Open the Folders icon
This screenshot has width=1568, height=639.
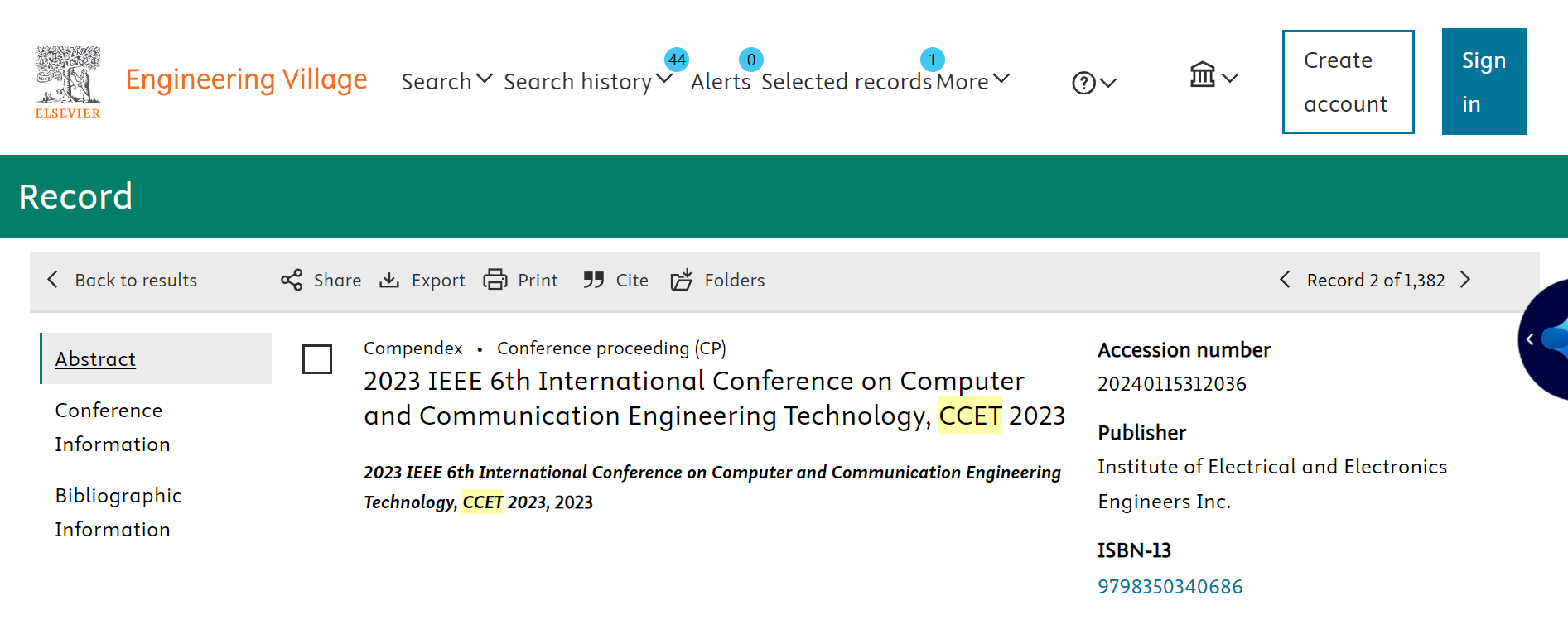click(x=682, y=280)
